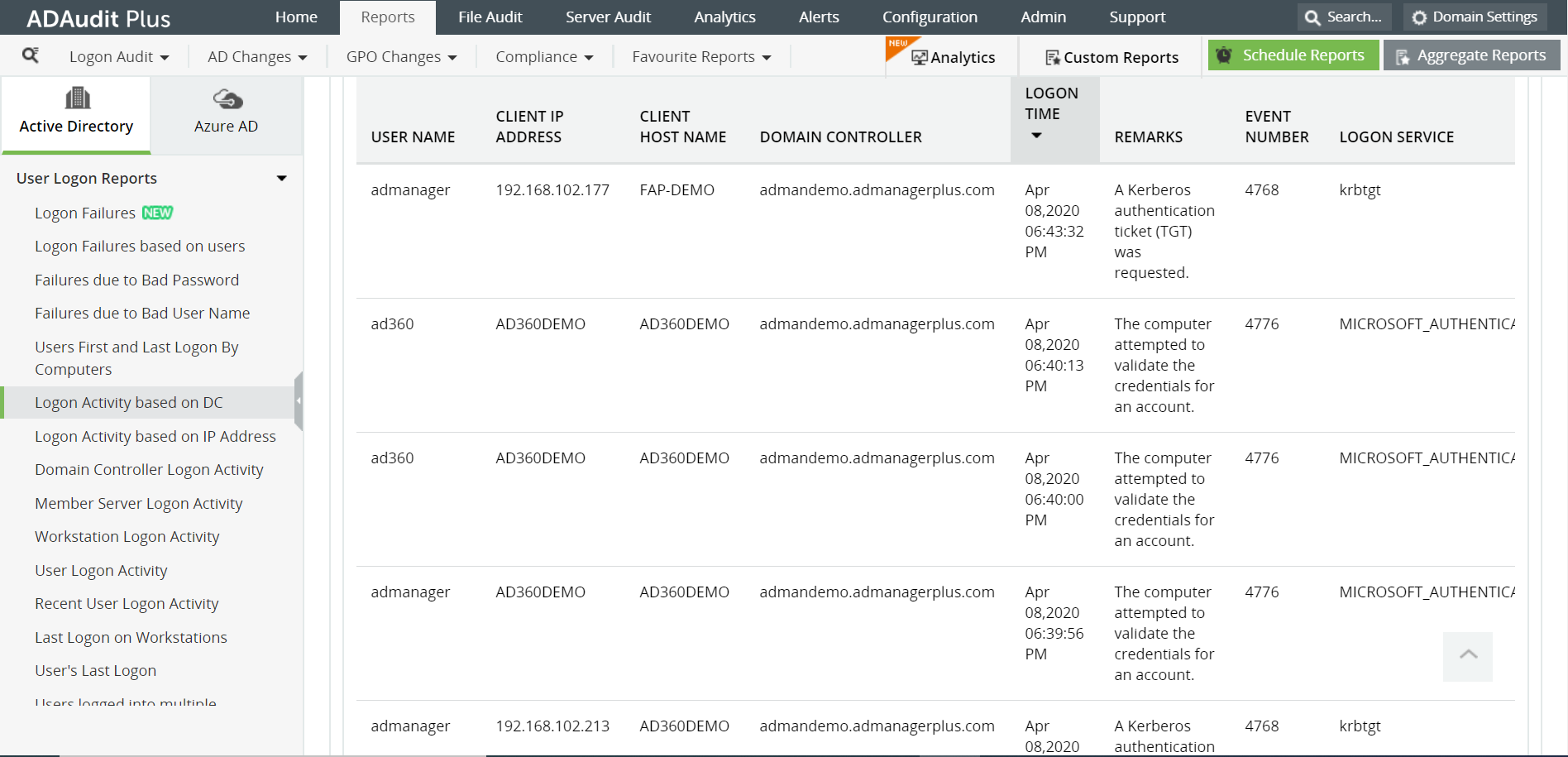Image resolution: width=1568 pixels, height=757 pixels.
Task: Click the Custom Reports icon
Action: pyautogui.click(x=1053, y=57)
